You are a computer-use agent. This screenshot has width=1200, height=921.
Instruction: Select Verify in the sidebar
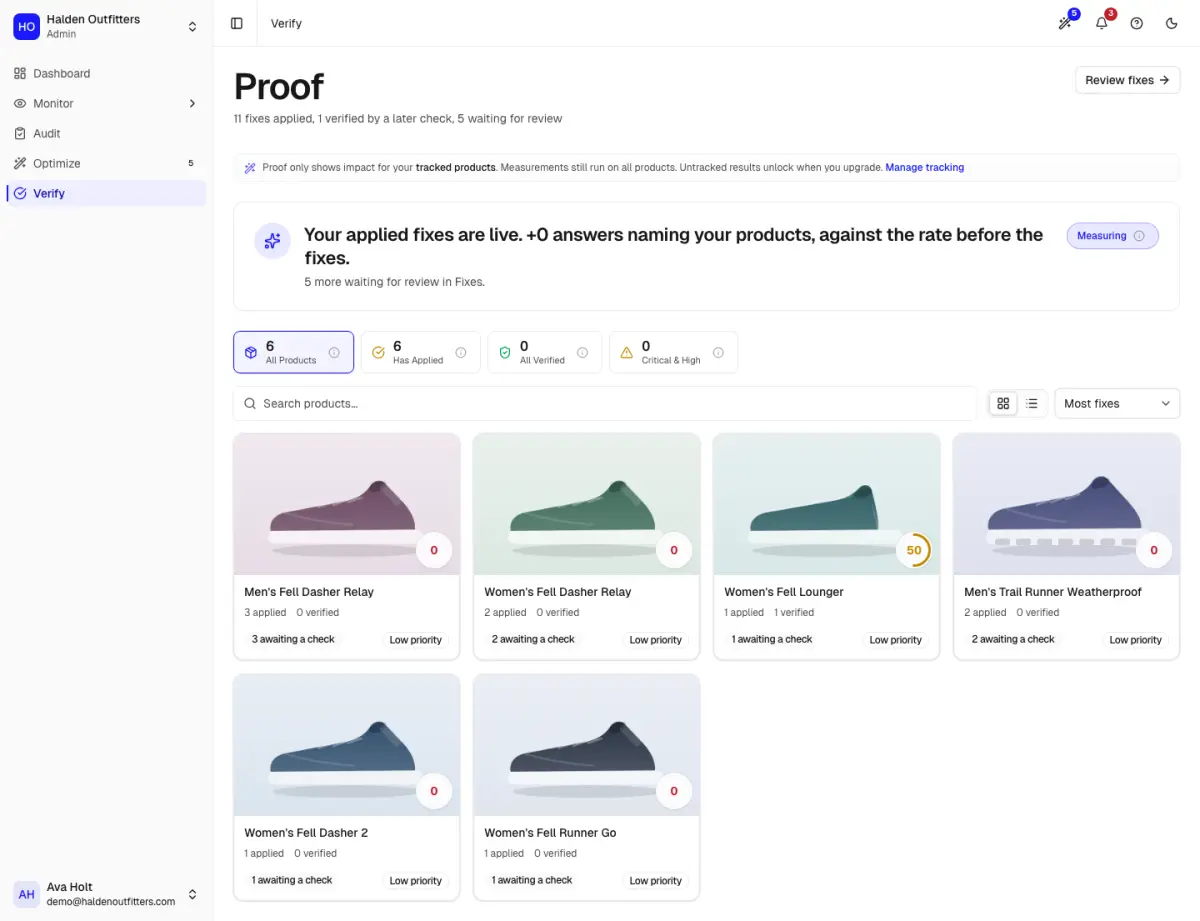(106, 193)
